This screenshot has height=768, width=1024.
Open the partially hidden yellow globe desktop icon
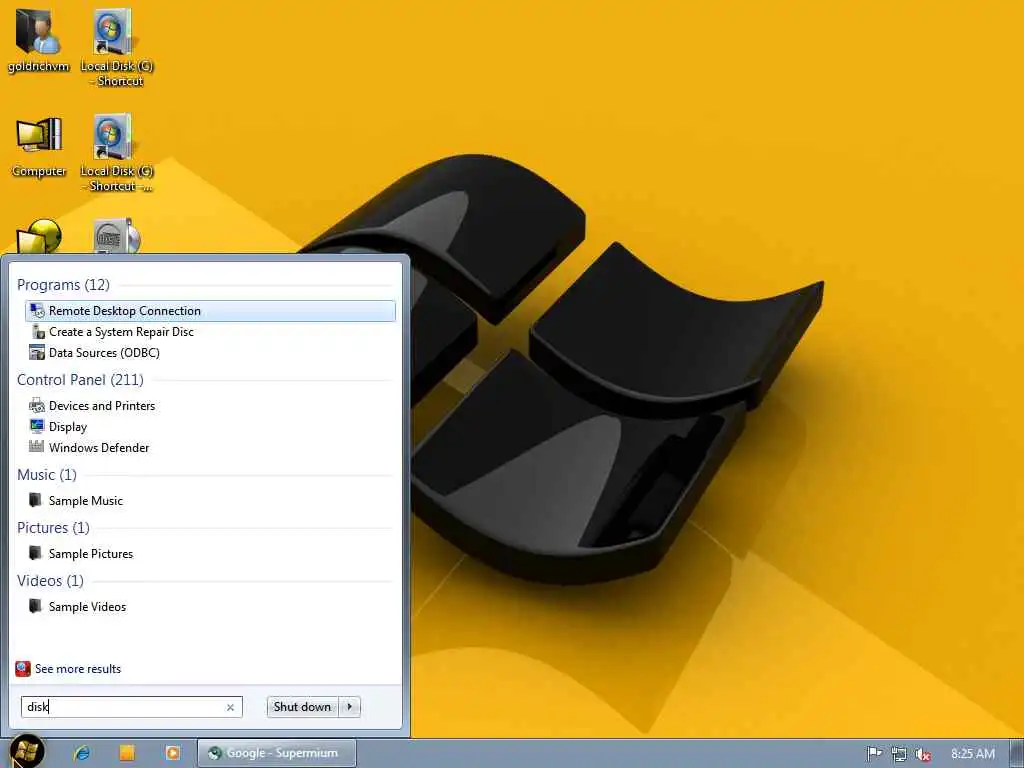point(39,236)
